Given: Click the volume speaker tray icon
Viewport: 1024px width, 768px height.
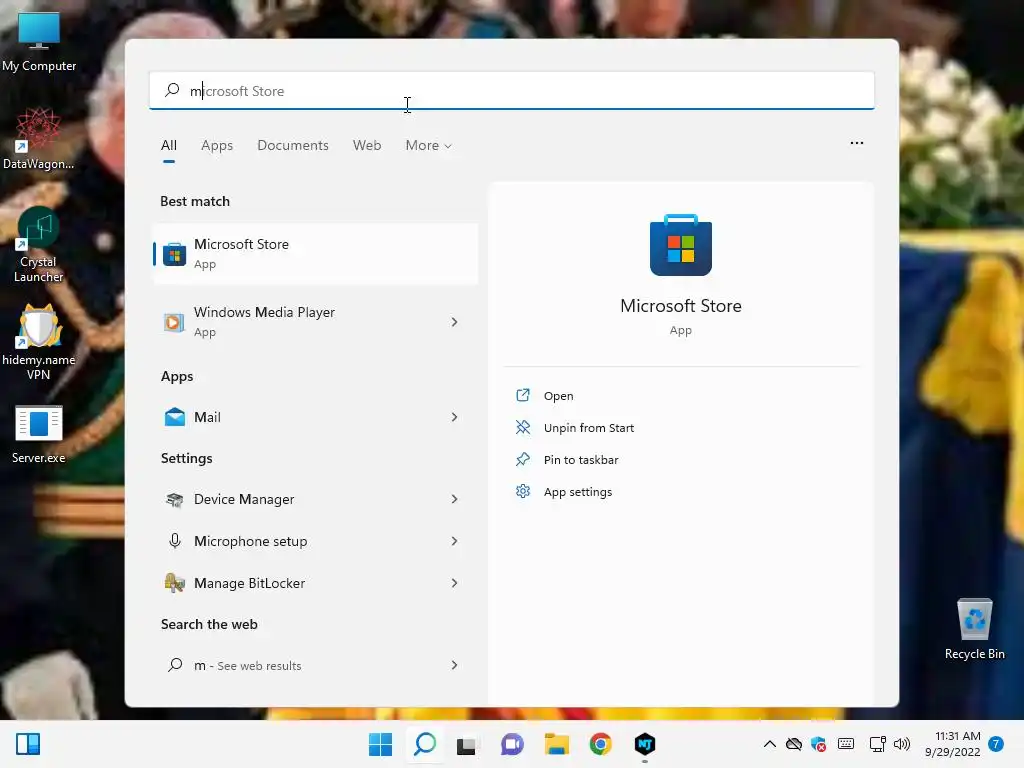Looking at the screenshot, I should (x=902, y=744).
